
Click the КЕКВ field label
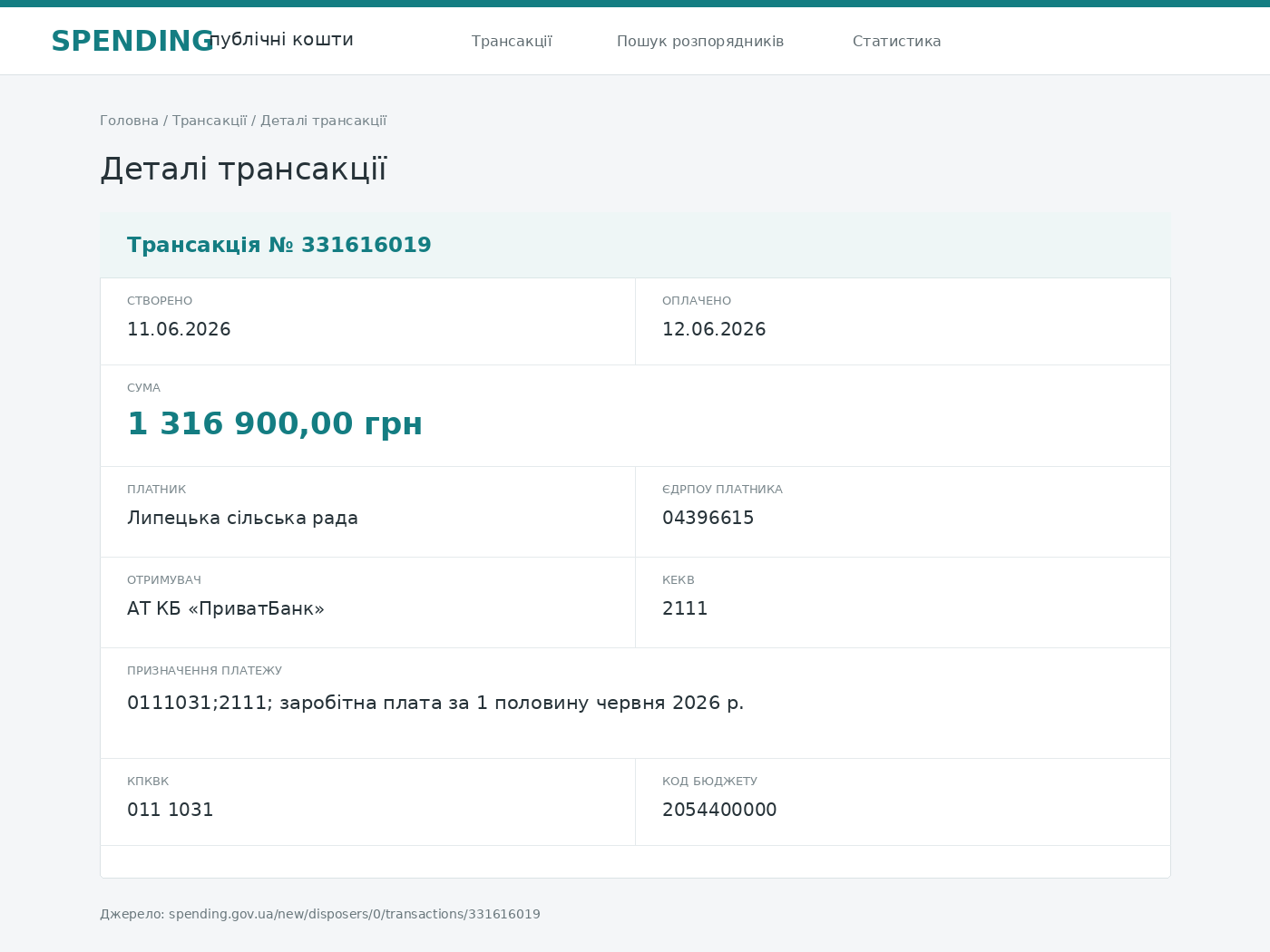tap(679, 580)
